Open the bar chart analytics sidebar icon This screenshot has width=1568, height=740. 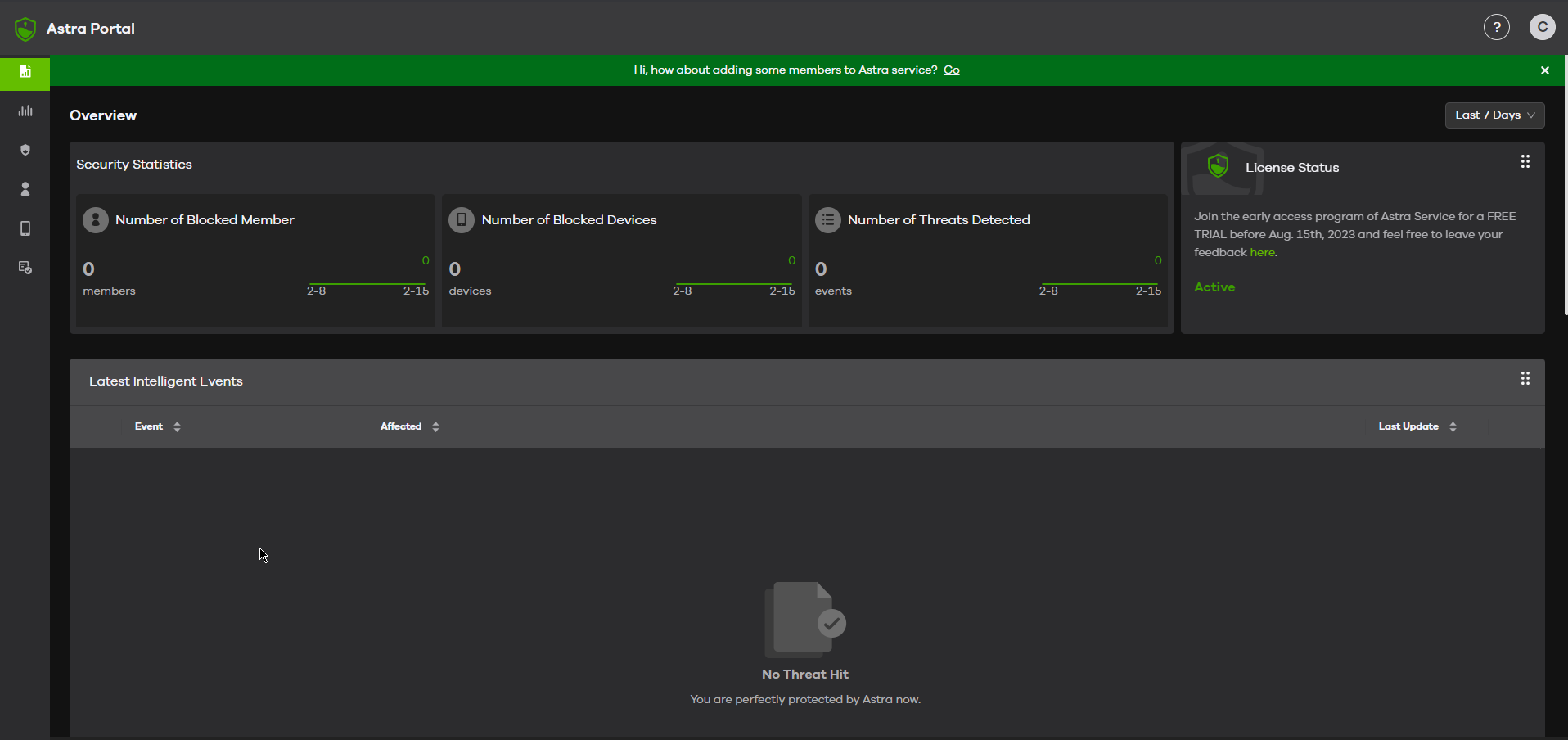pos(25,111)
